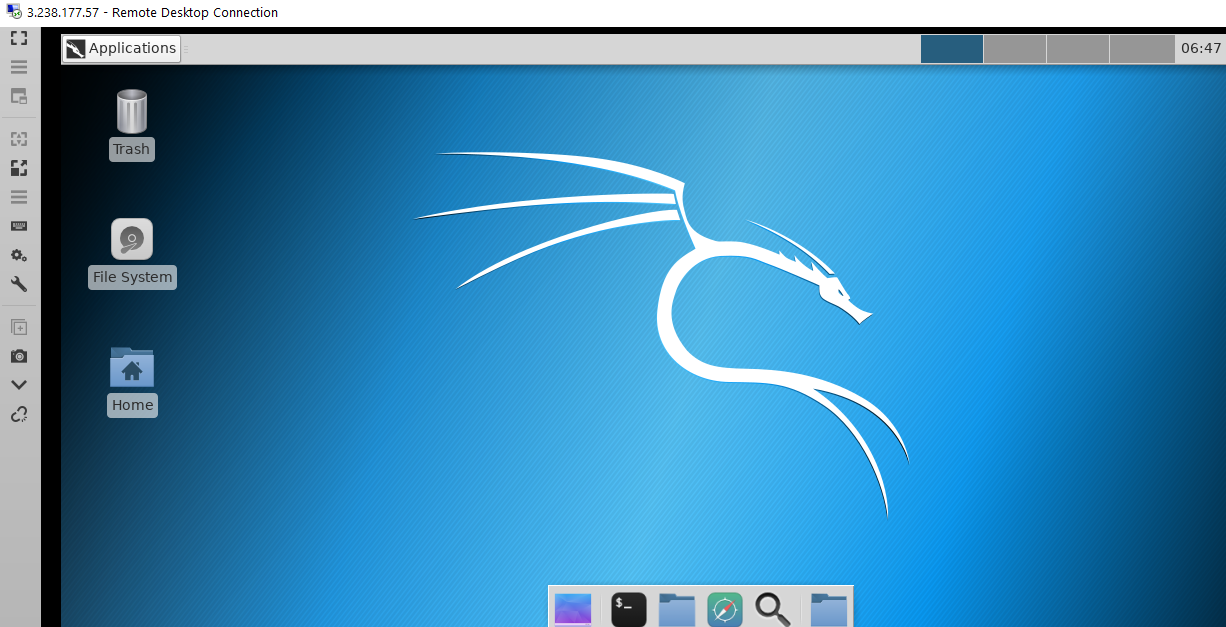Open the Applications menu
Image resolution: width=1226 pixels, height=627 pixels.
coord(121,48)
